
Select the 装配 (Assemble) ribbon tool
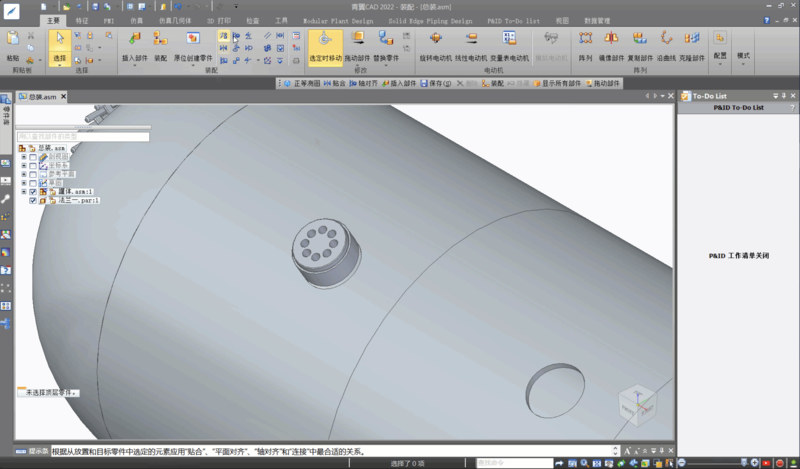pyautogui.click(x=160, y=41)
